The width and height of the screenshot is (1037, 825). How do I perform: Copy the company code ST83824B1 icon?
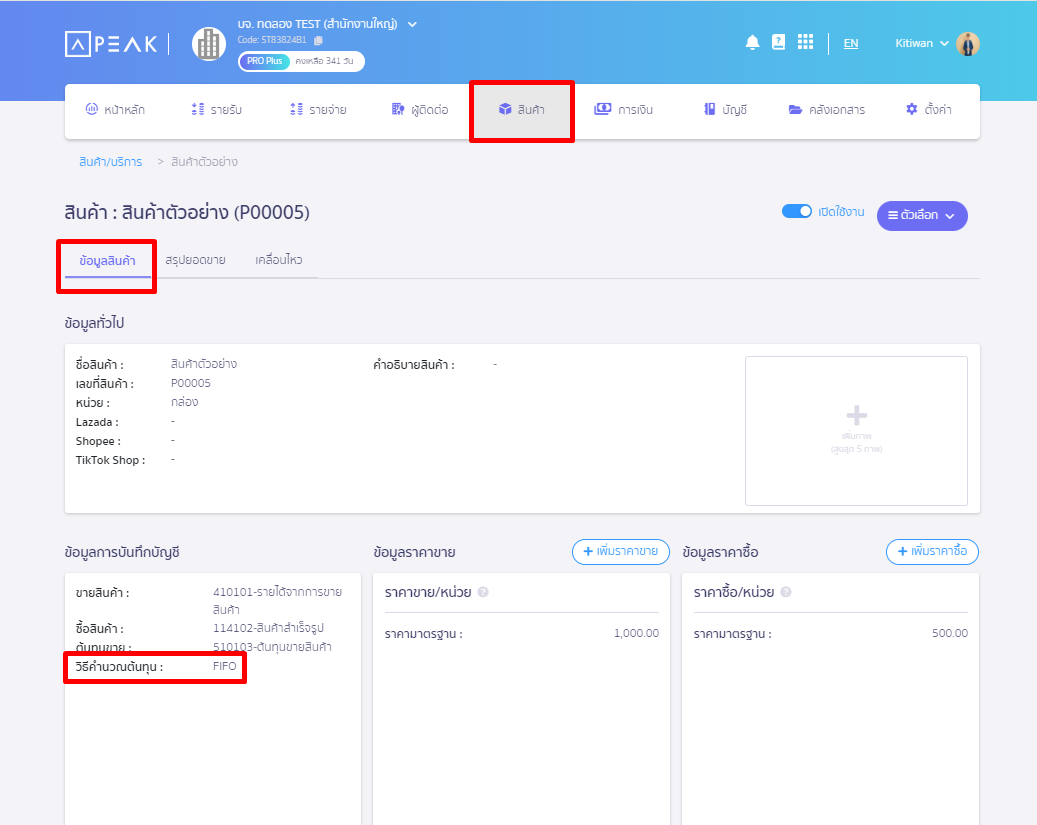[318, 40]
